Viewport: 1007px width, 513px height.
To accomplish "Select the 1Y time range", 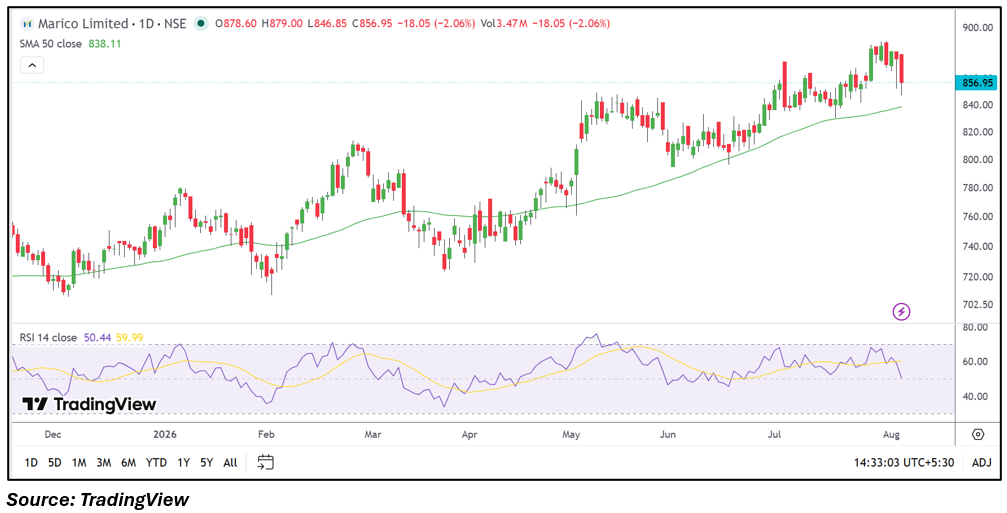I will [x=183, y=462].
